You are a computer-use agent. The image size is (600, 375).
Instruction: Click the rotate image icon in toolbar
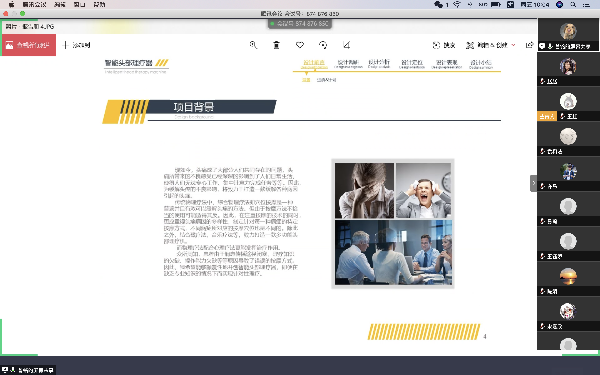[x=323, y=45]
